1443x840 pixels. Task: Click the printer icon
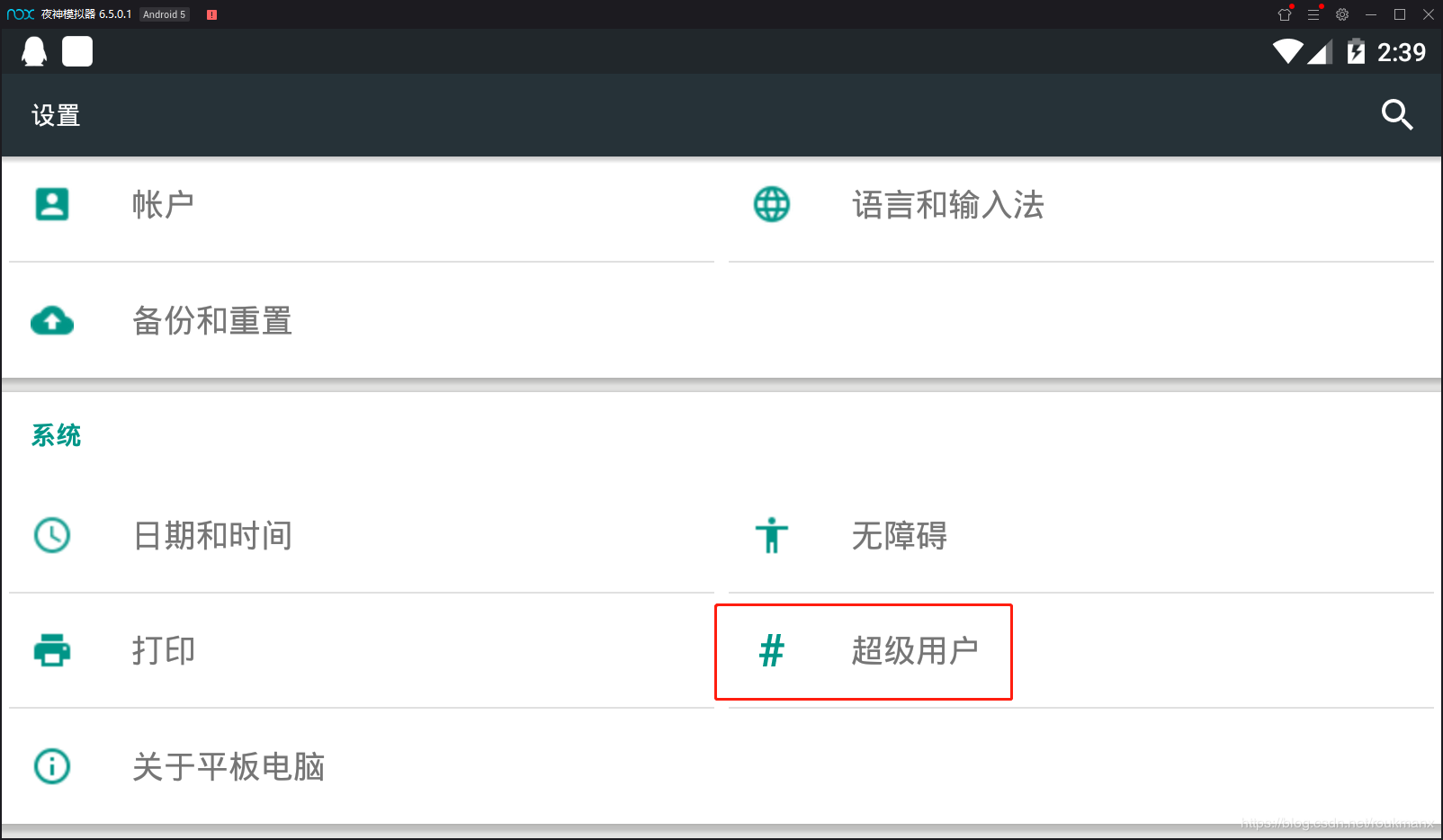52,650
